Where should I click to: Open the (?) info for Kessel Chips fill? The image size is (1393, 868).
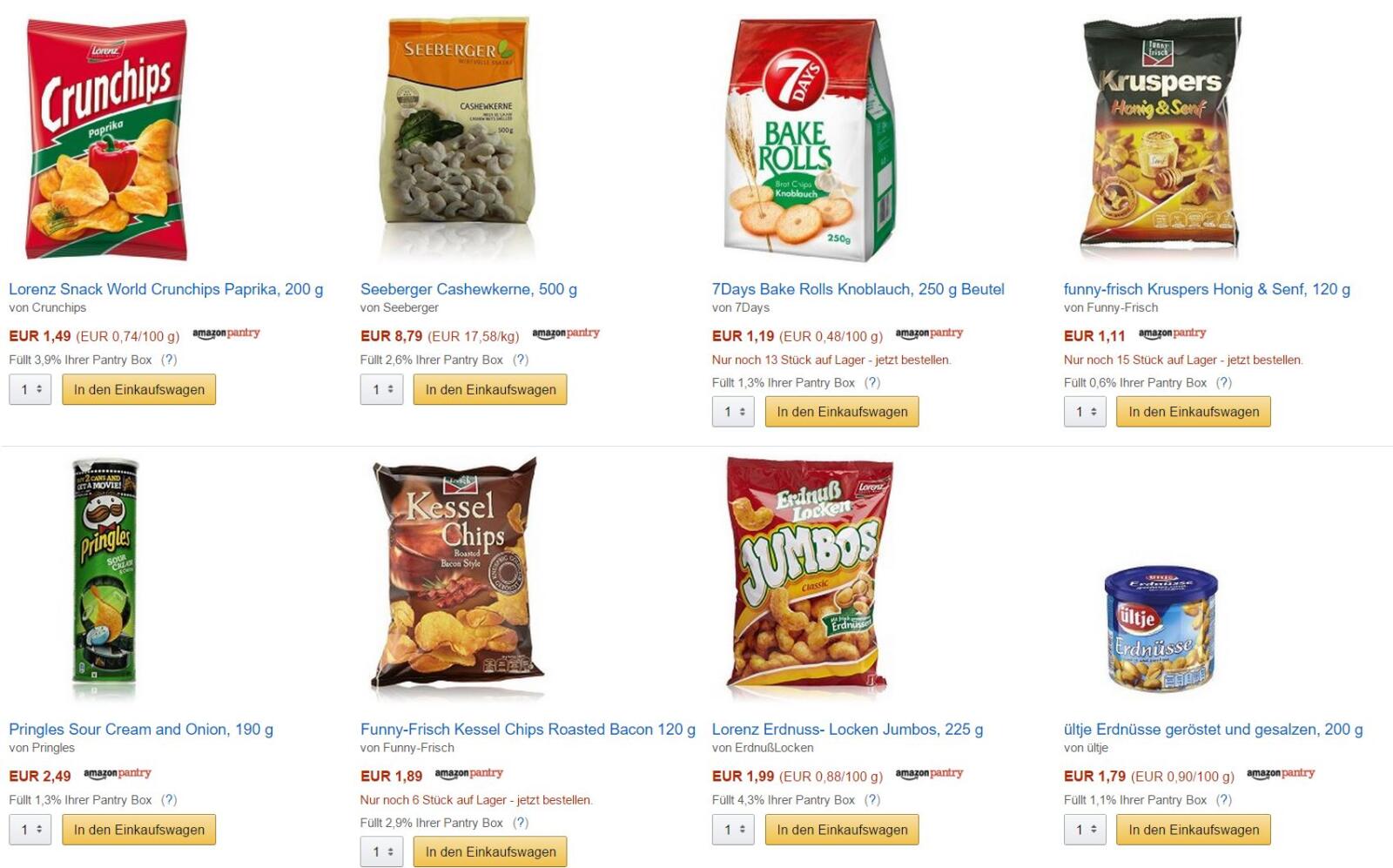click(521, 822)
